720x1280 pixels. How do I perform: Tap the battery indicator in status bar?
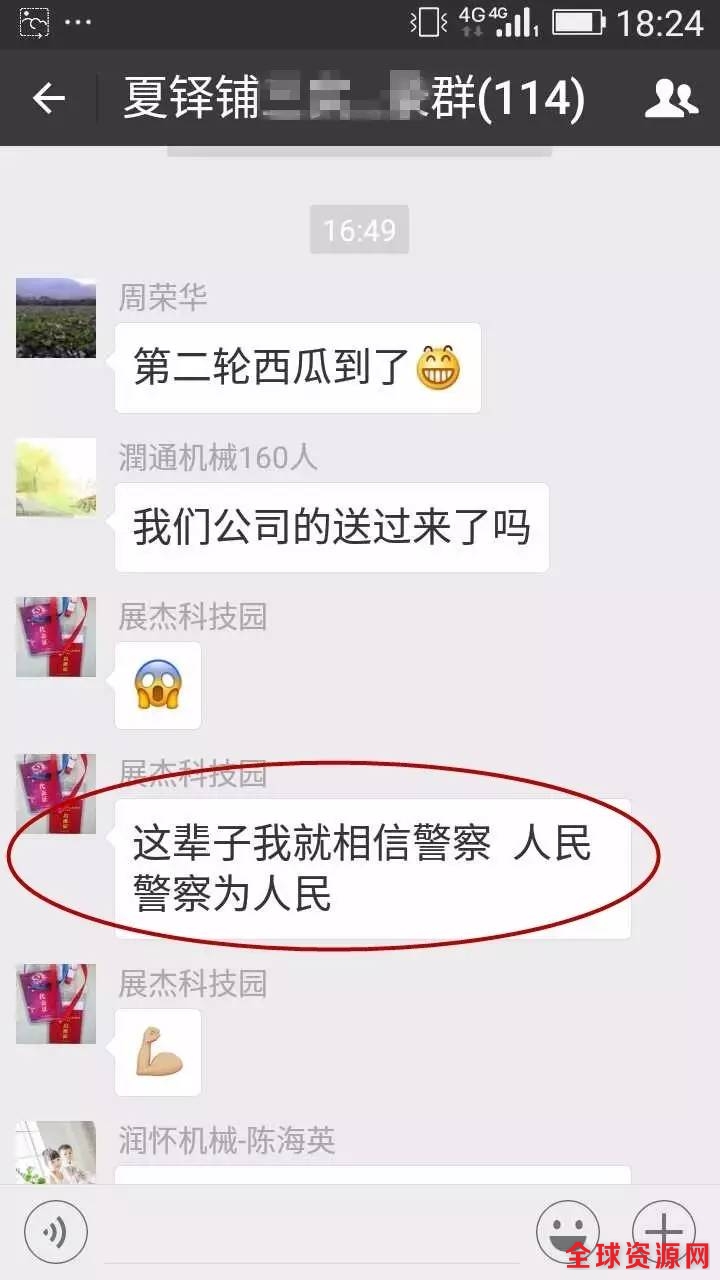[578, 22]
